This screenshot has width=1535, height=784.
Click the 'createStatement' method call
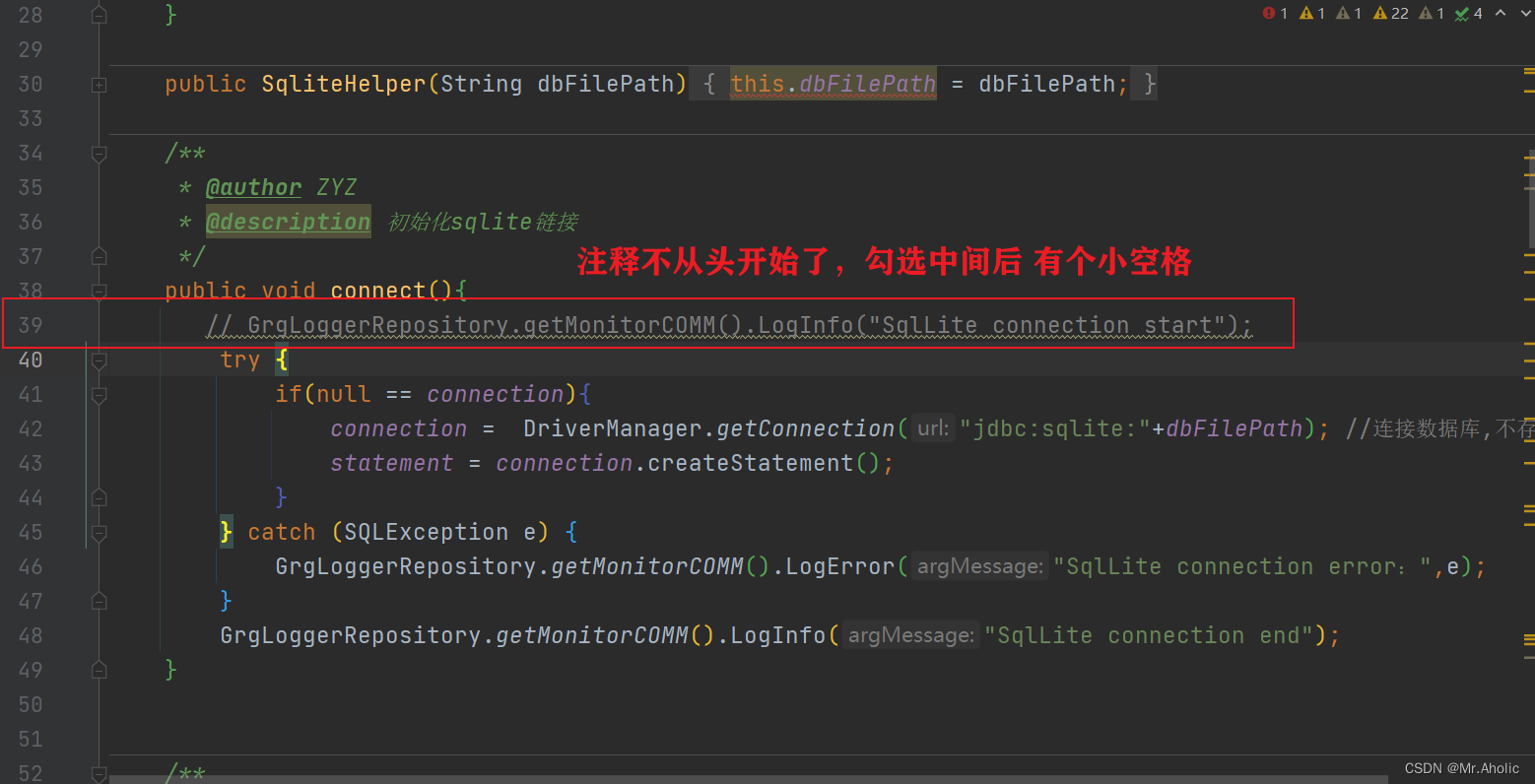[x=751, y=463]
